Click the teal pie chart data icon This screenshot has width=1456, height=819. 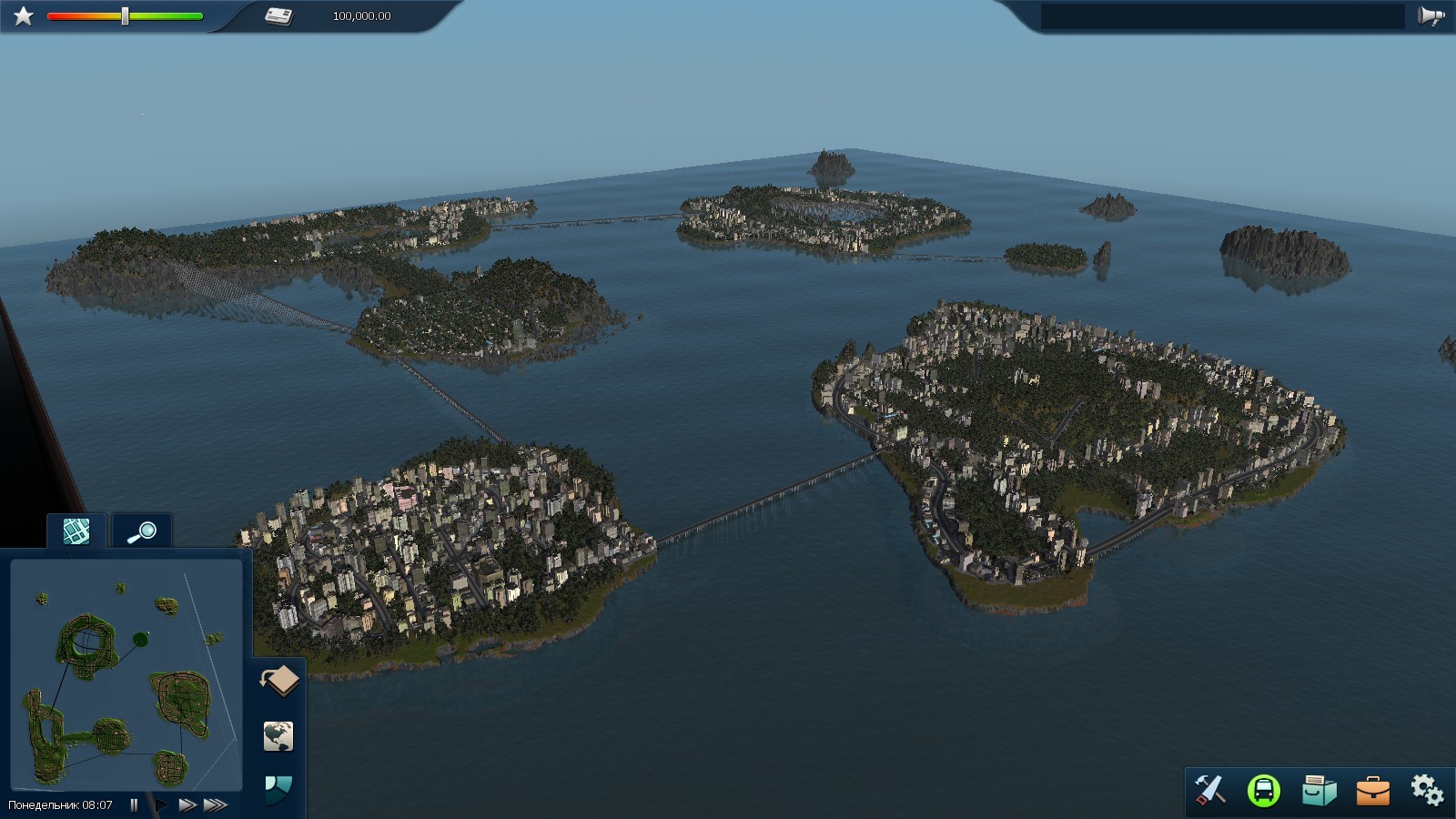278,789
